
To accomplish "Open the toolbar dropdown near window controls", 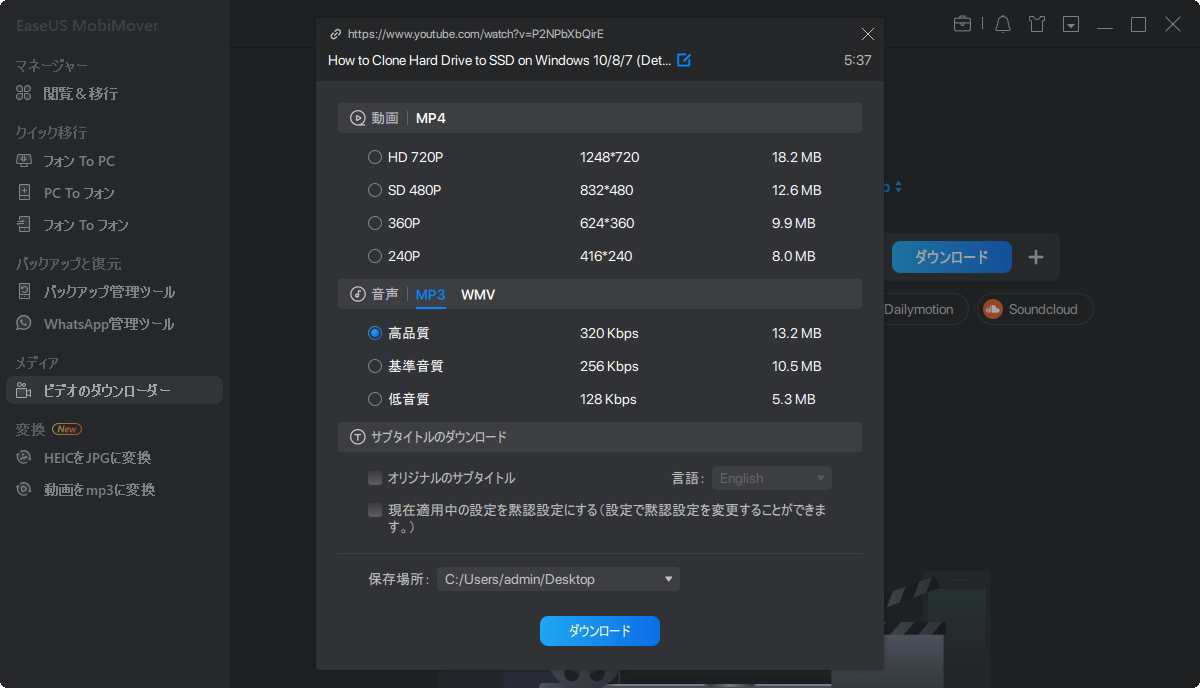I will [x=1070, y=23].
